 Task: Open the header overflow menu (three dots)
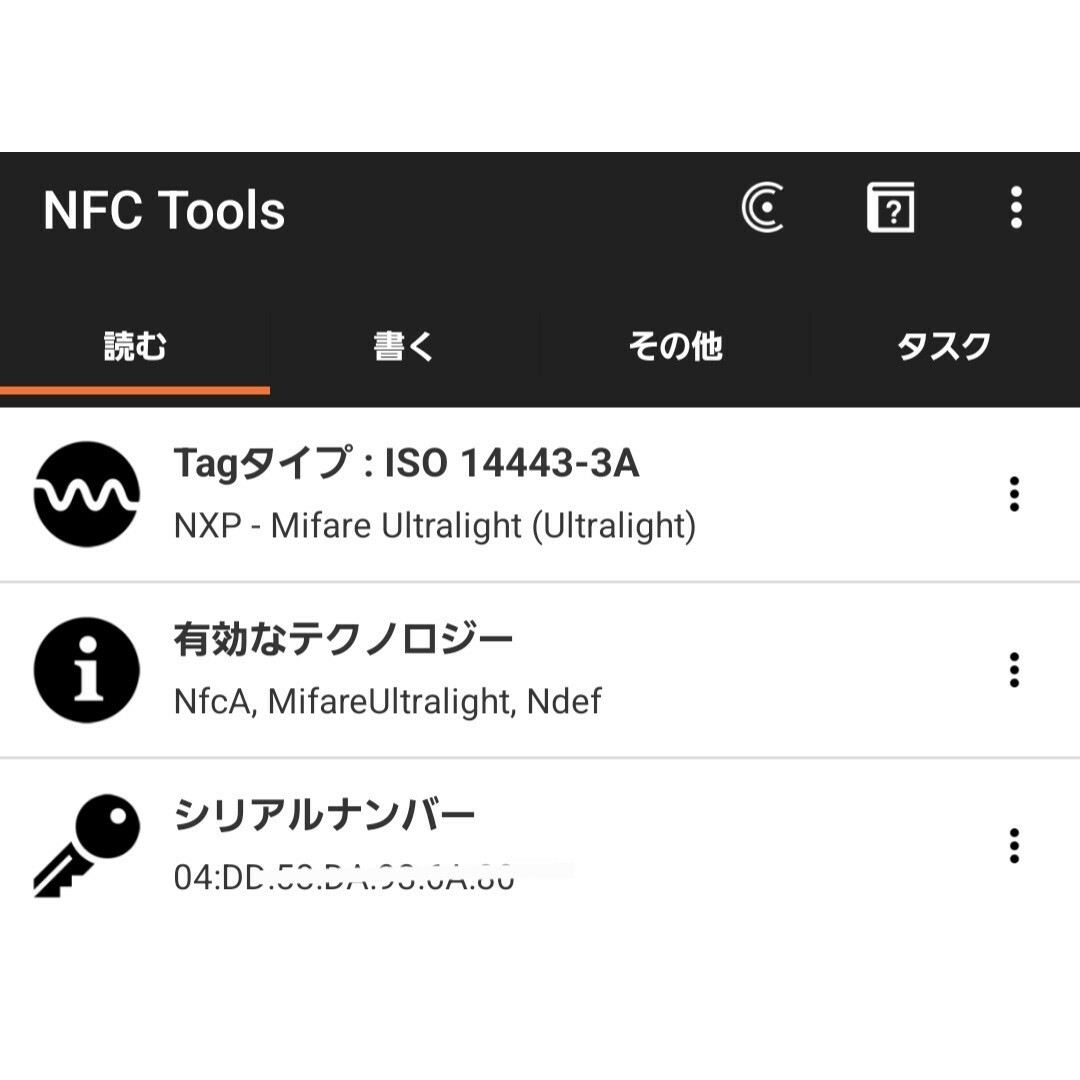click(1016, 207)
